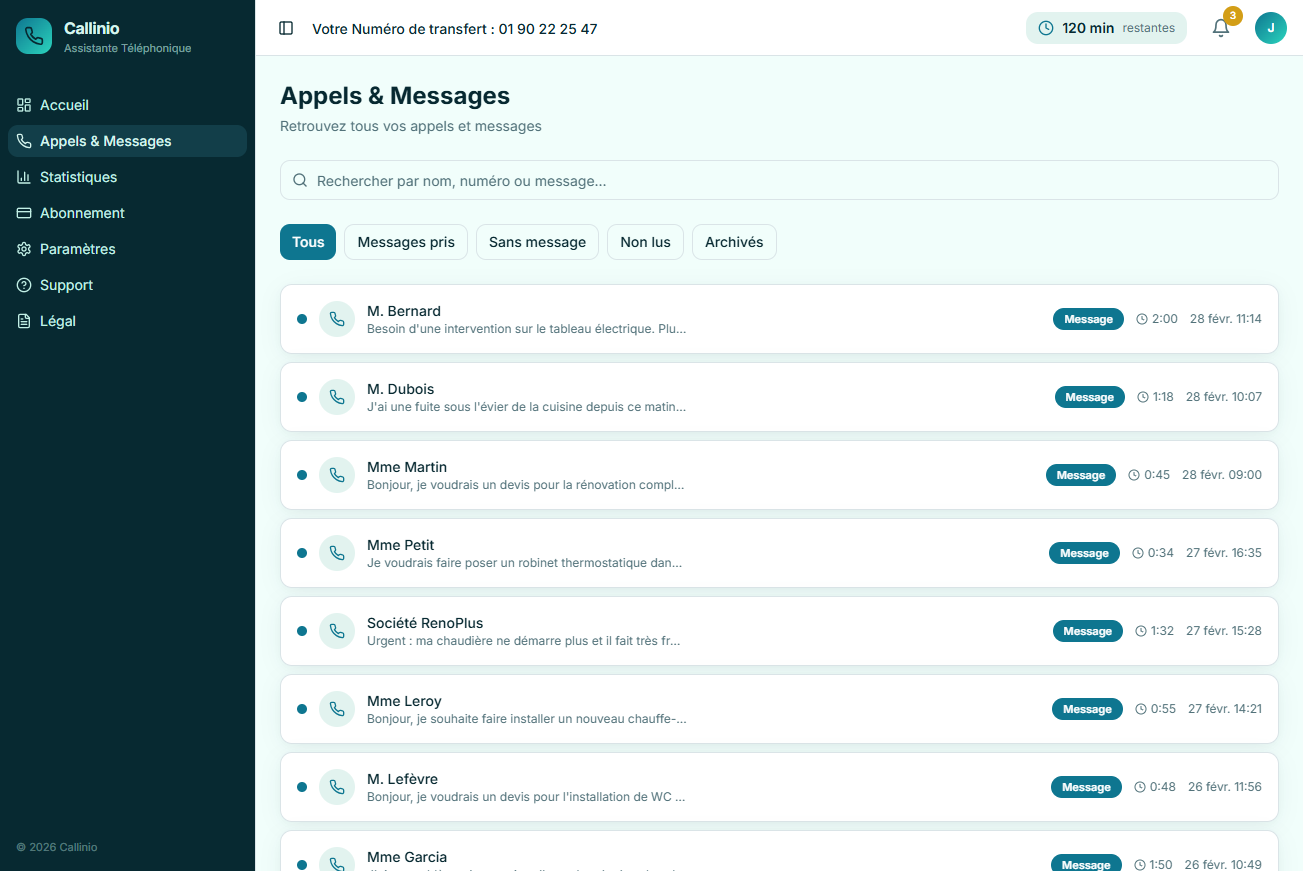Go to Accueil in sidebar
This screenshot has height=871, width=1303.
(65, 105)
